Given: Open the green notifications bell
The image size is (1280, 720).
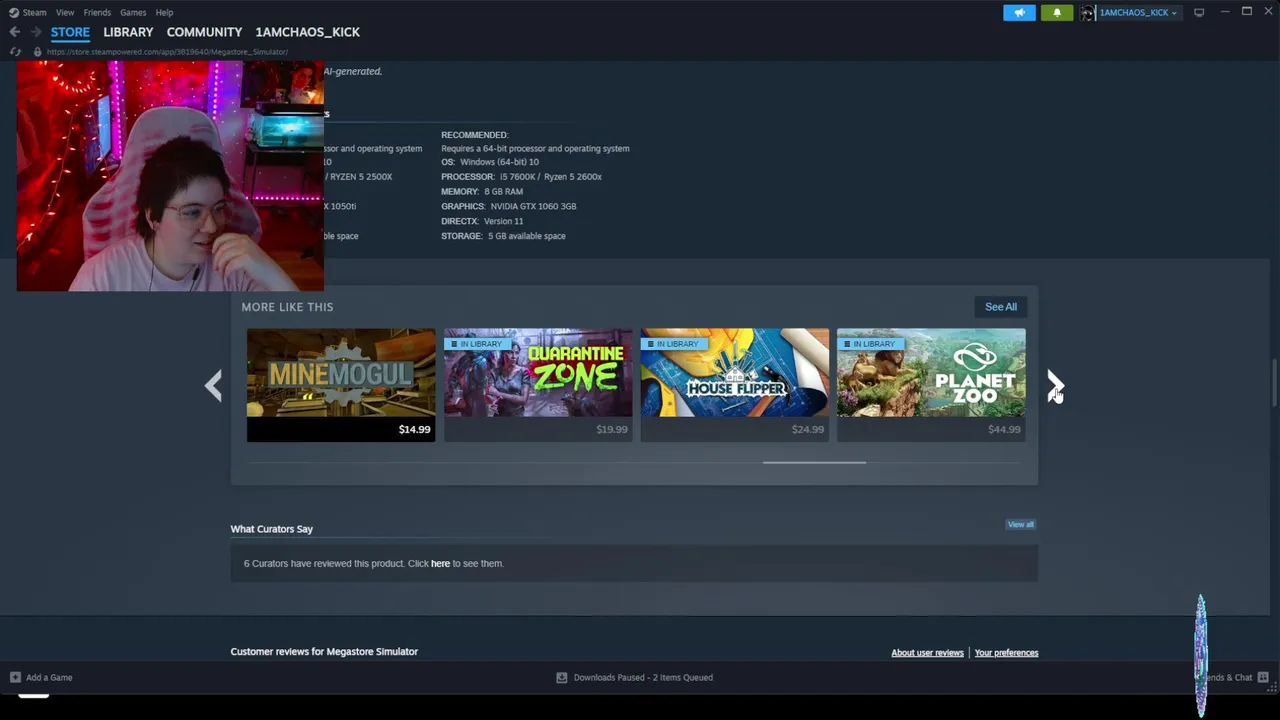Looking at the screenshot, I should pyautogui.click(x=1057, y=12).
